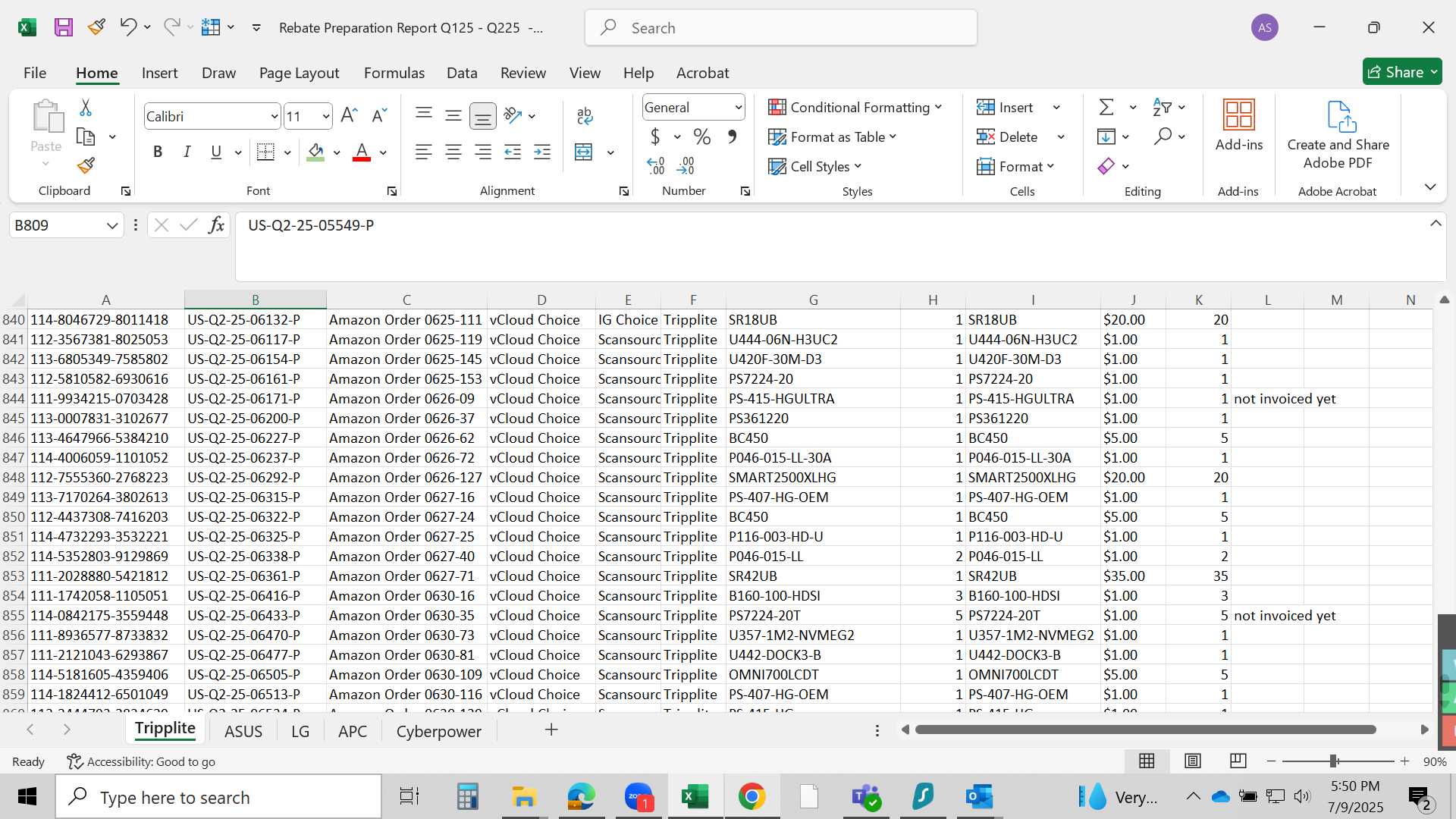Click the Align Left icon
The width and height of the screenshot is (1456, 819).
(424, 152)
